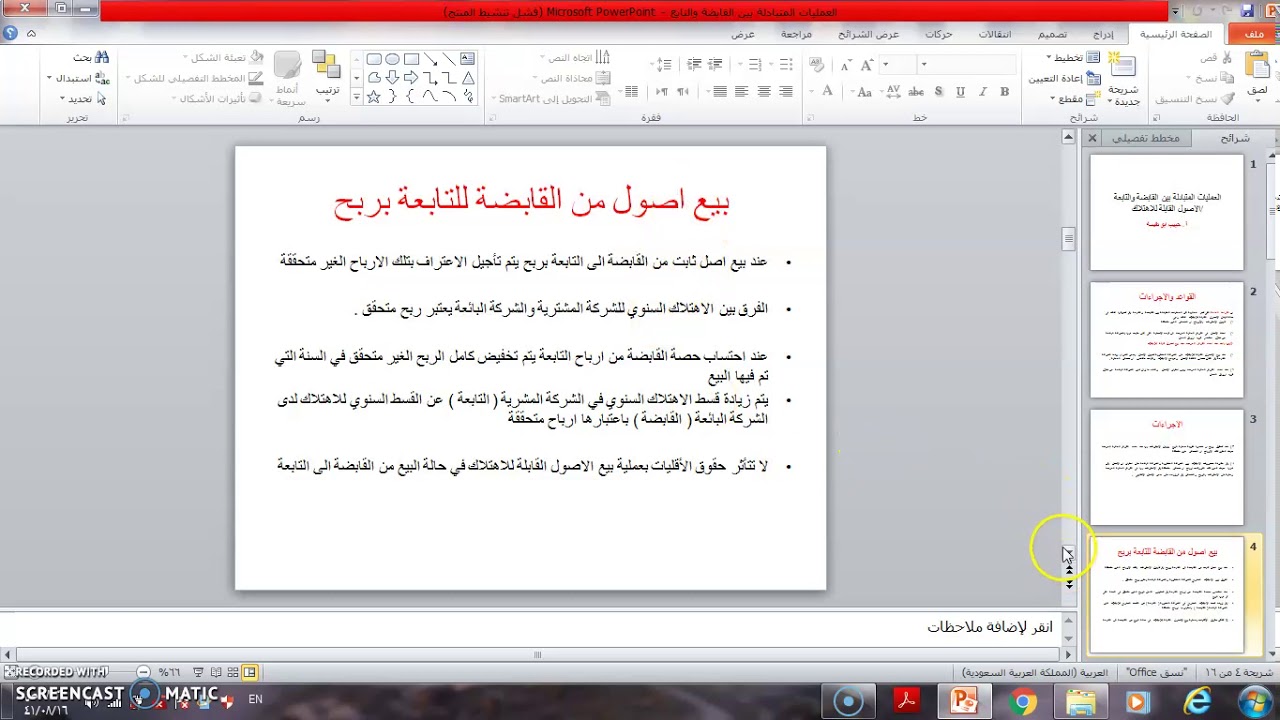Switch to the Slide Show (عرض الشرائح) tab
The width and height of the screenshot is (1280, 720).
tap(868, 34)
